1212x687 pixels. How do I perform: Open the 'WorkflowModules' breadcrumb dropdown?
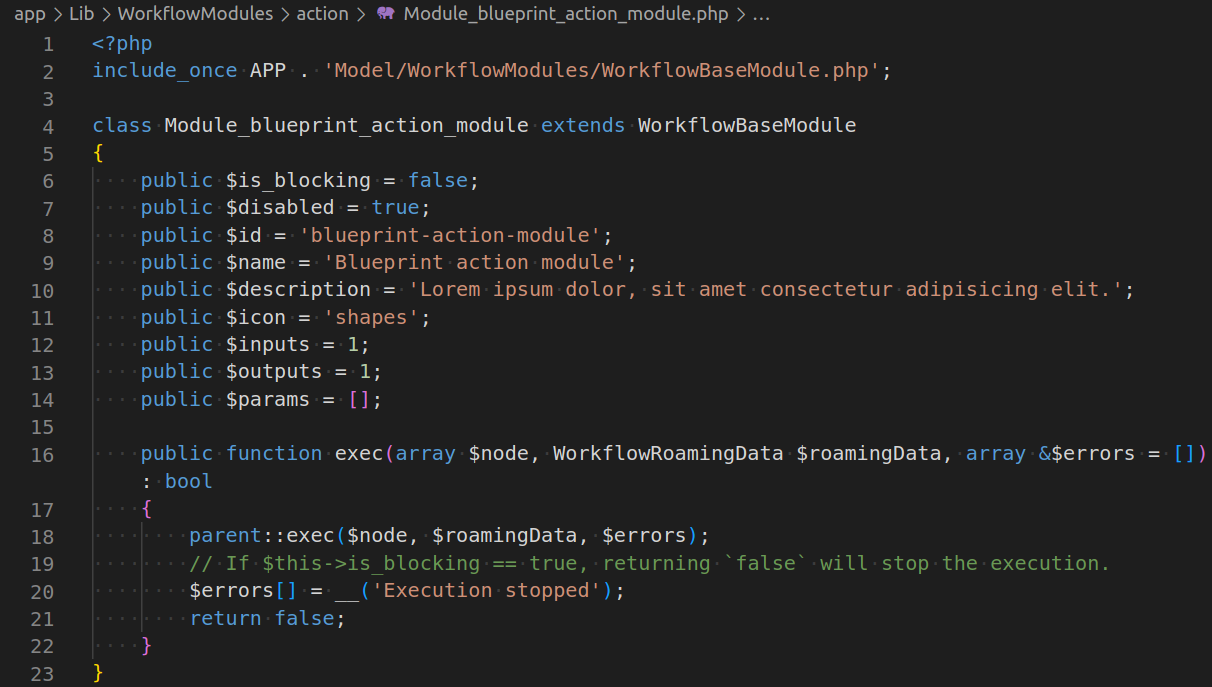tap(195, 14)
